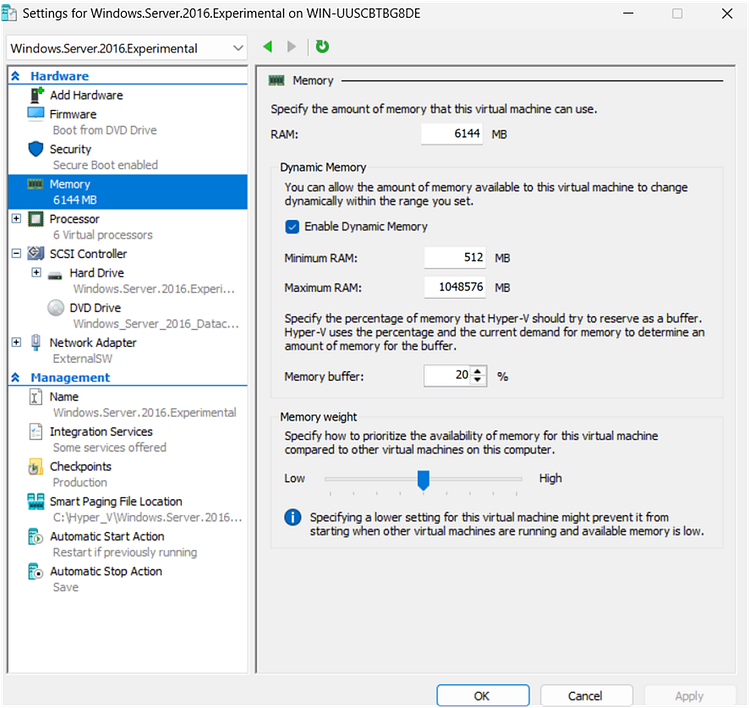Viewport: 750px width, 708px height.
Task: Click 'ExternalSW' under Network Adapter
Action: tap(82, 359)
